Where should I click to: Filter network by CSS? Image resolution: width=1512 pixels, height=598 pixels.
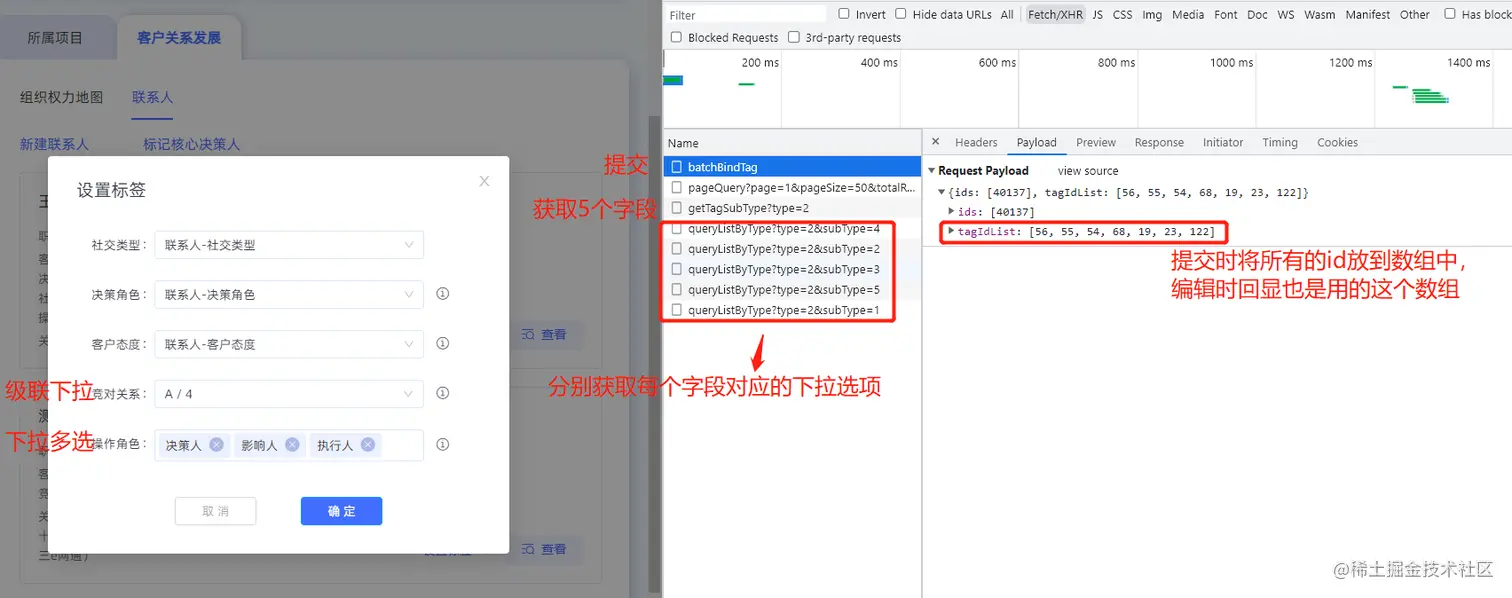[x=1122, y=14]
